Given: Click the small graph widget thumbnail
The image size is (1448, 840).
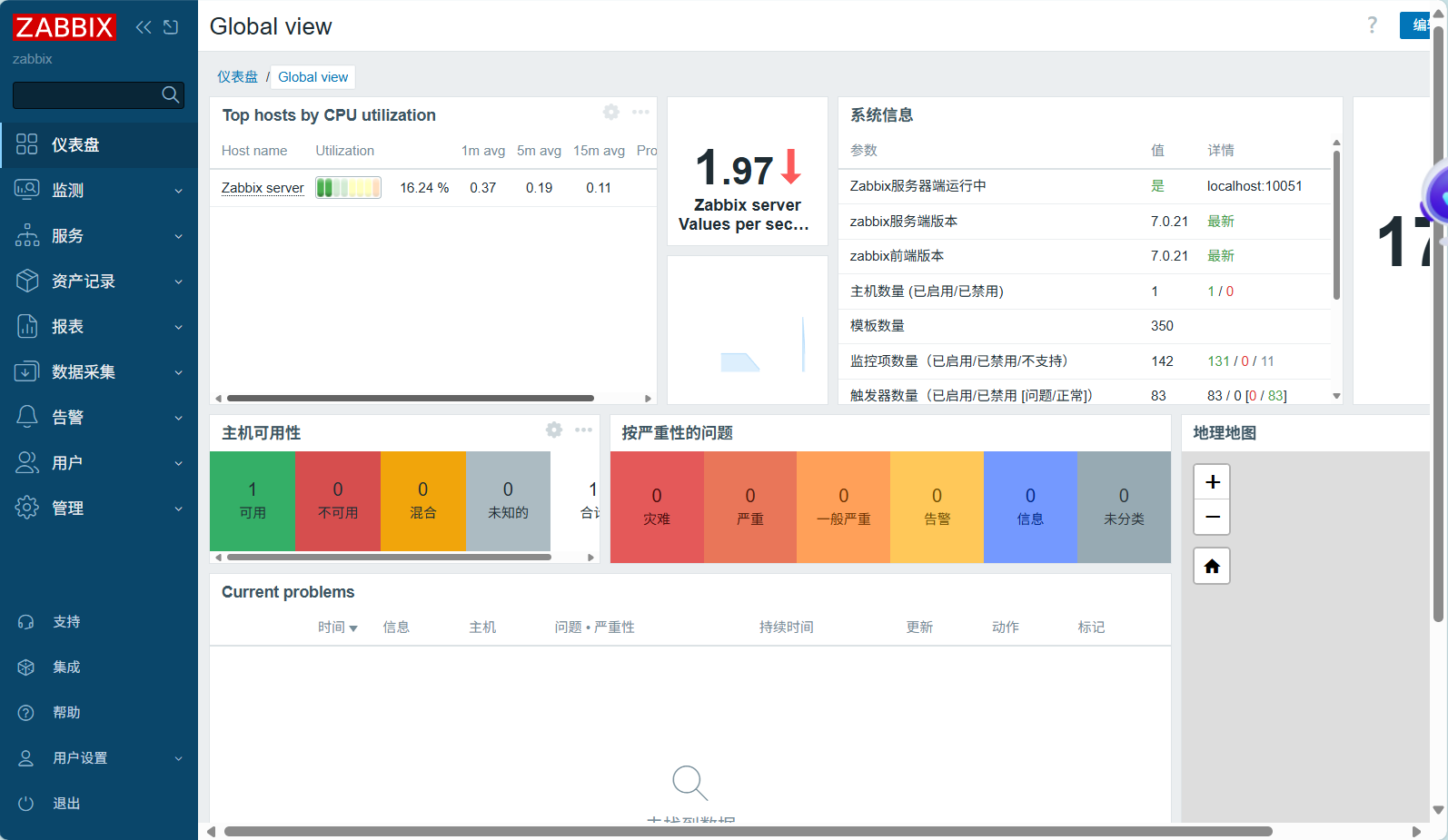Looking at the screenshot, I should pos(748,330).
